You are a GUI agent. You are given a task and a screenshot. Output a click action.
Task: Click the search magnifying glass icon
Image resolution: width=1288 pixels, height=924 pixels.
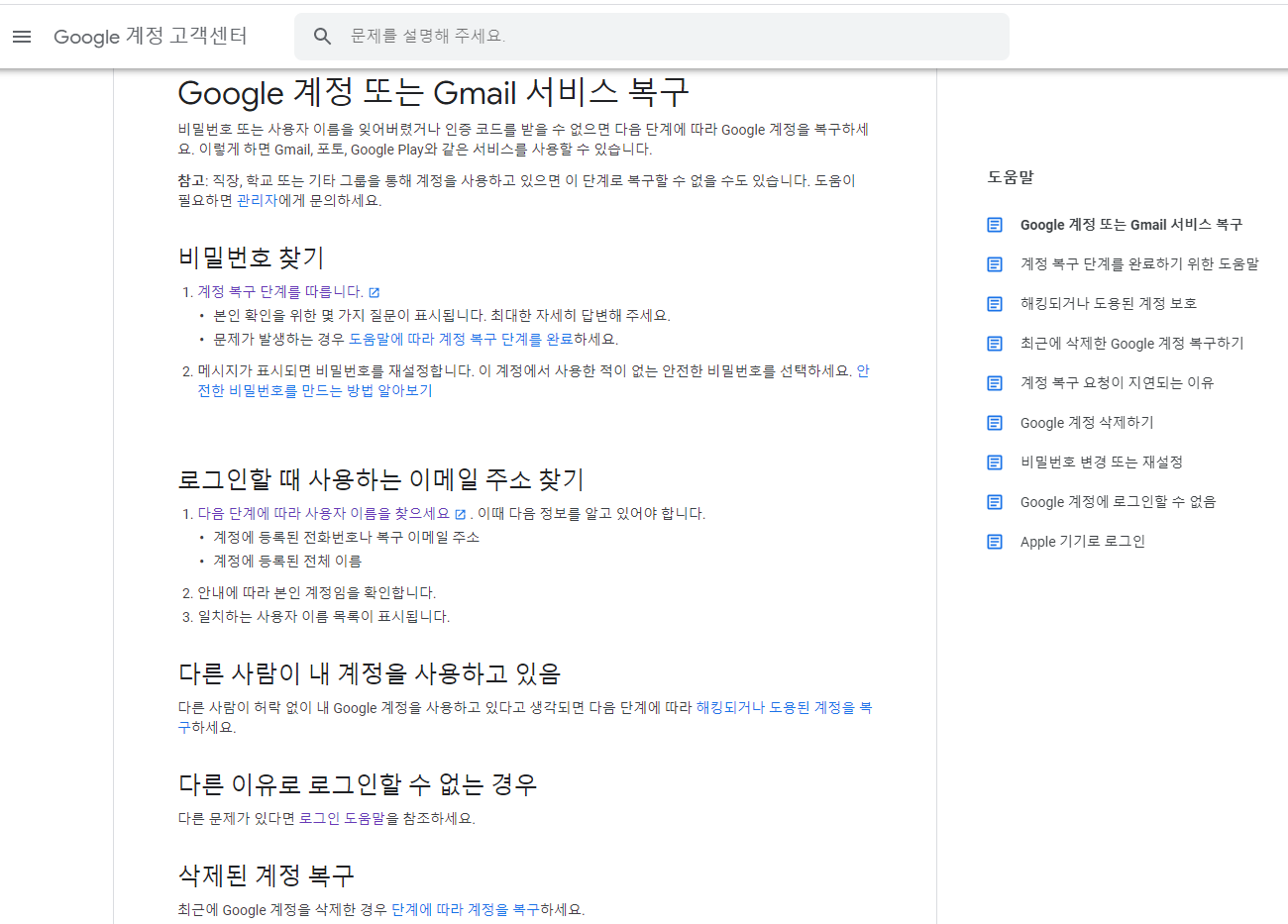pos(322,36)
